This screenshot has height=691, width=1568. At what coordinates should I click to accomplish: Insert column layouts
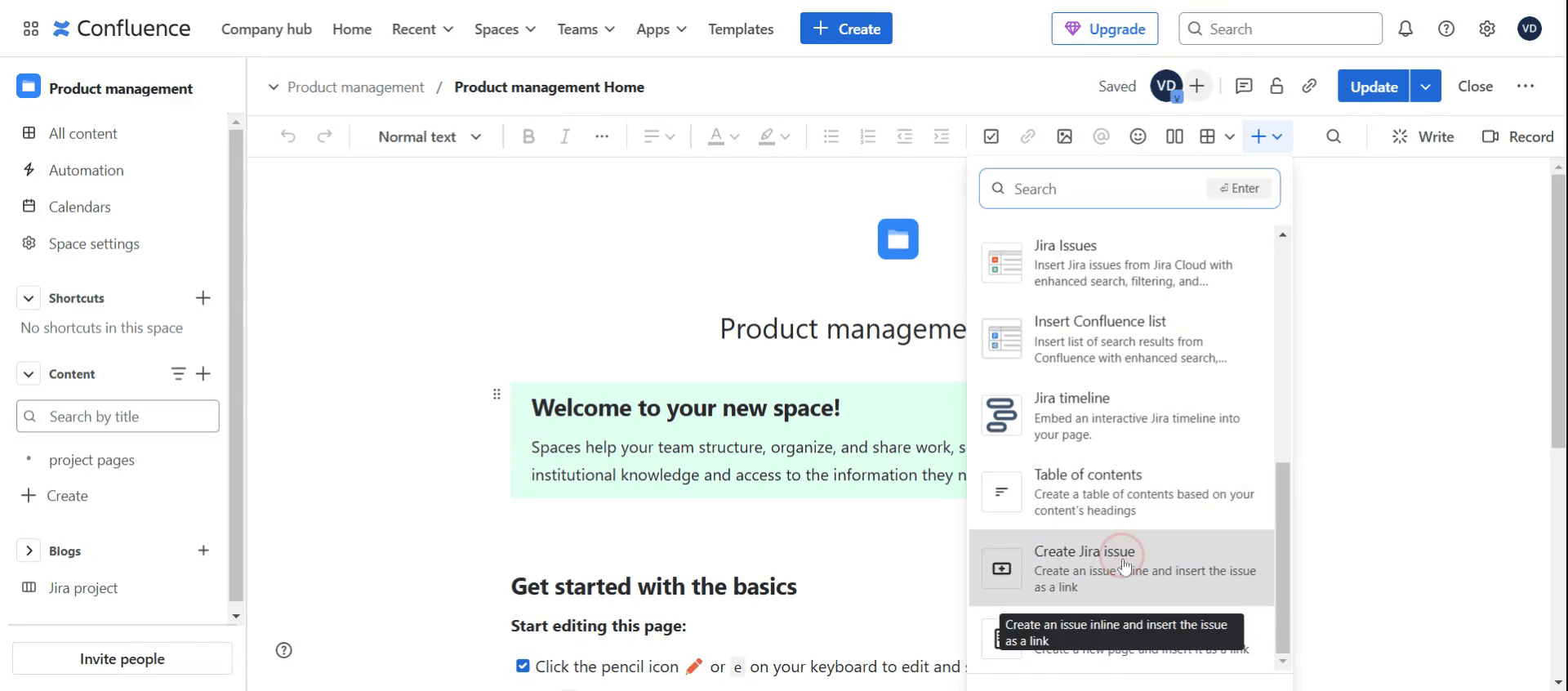(1174, 136)
